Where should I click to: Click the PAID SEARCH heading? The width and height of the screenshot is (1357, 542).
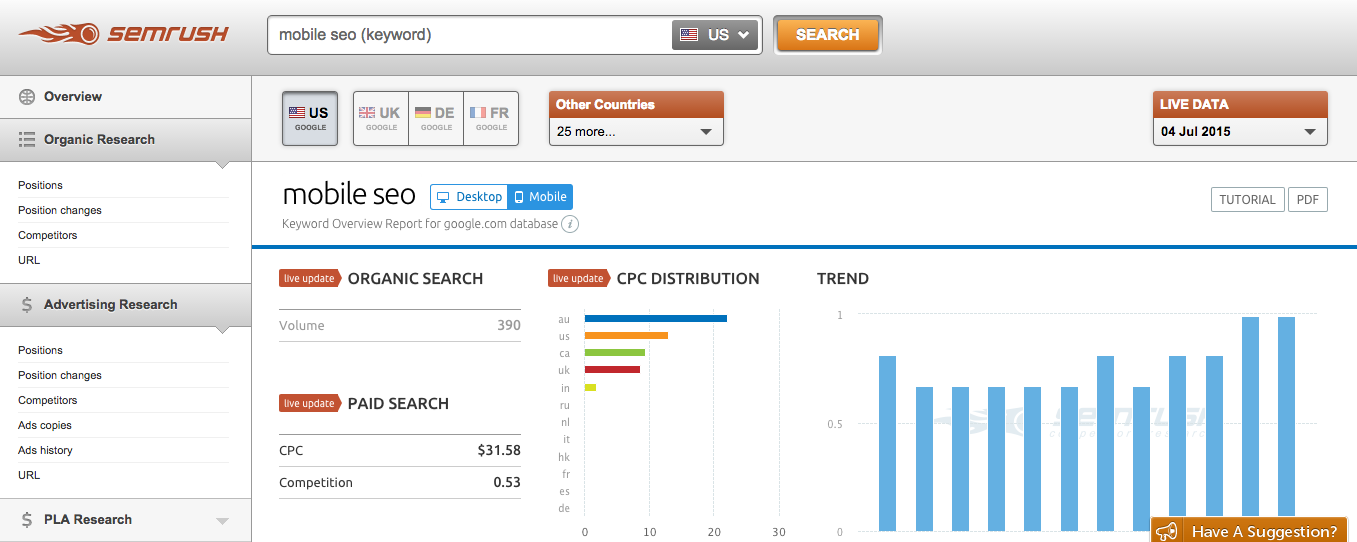[398, 404]
